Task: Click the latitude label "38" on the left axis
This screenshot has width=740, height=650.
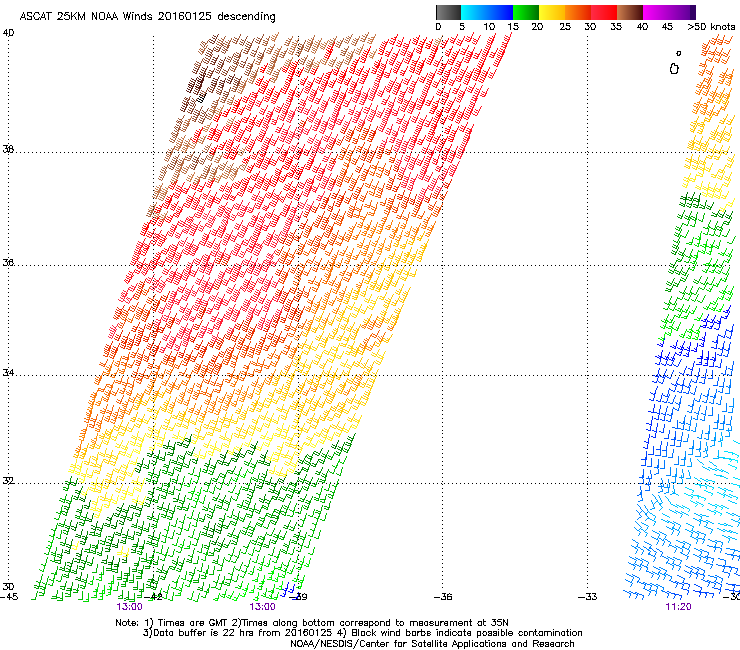Action: pyautogui.click(x=8, y=149)
